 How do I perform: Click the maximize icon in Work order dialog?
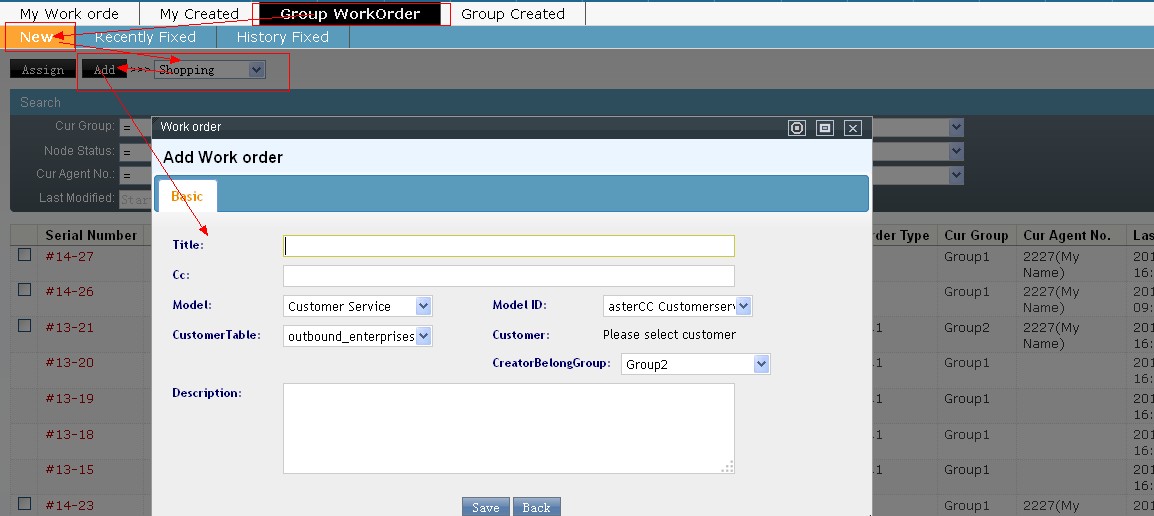825,128
